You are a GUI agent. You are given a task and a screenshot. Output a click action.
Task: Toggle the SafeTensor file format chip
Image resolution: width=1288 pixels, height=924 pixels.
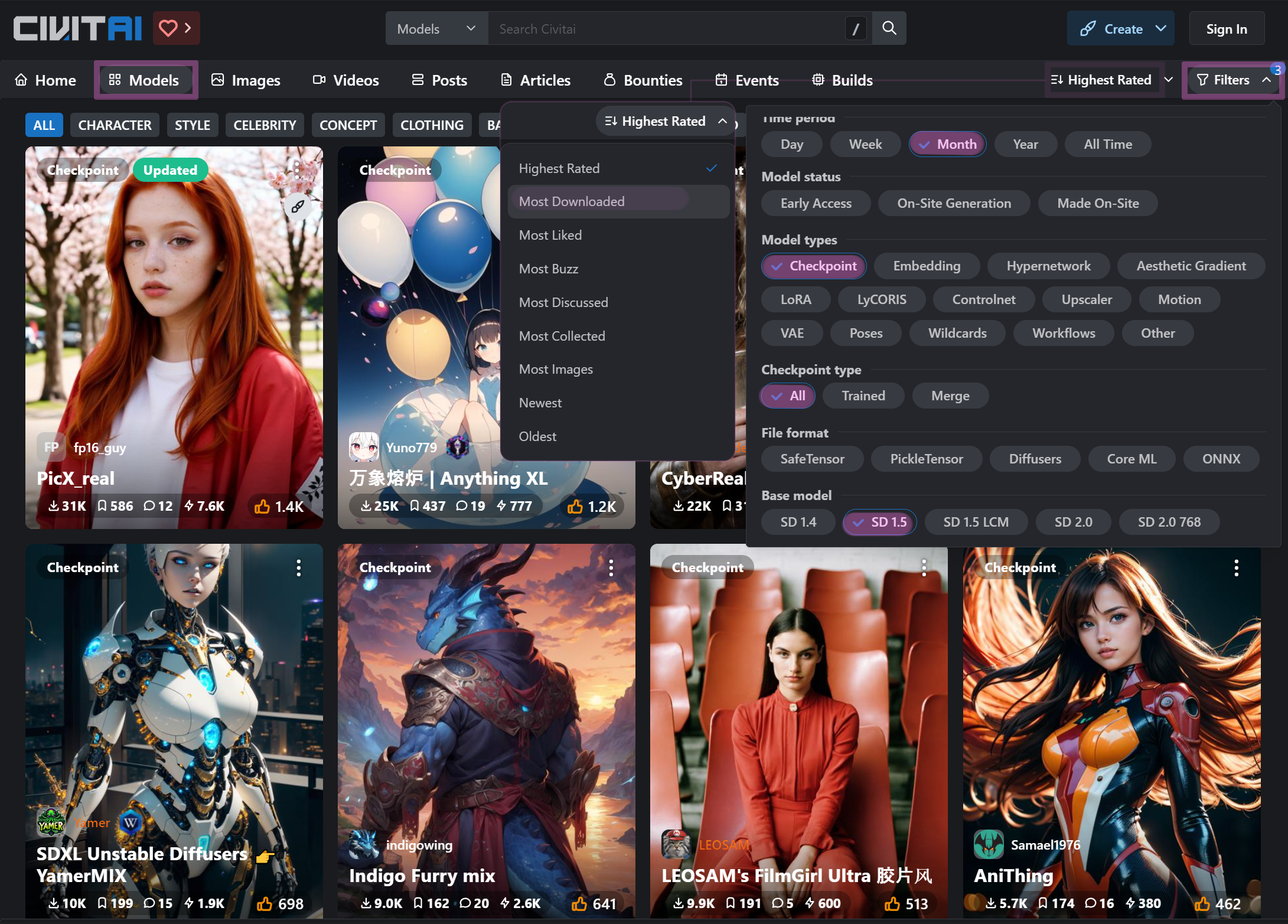click(x=811, y=459)
